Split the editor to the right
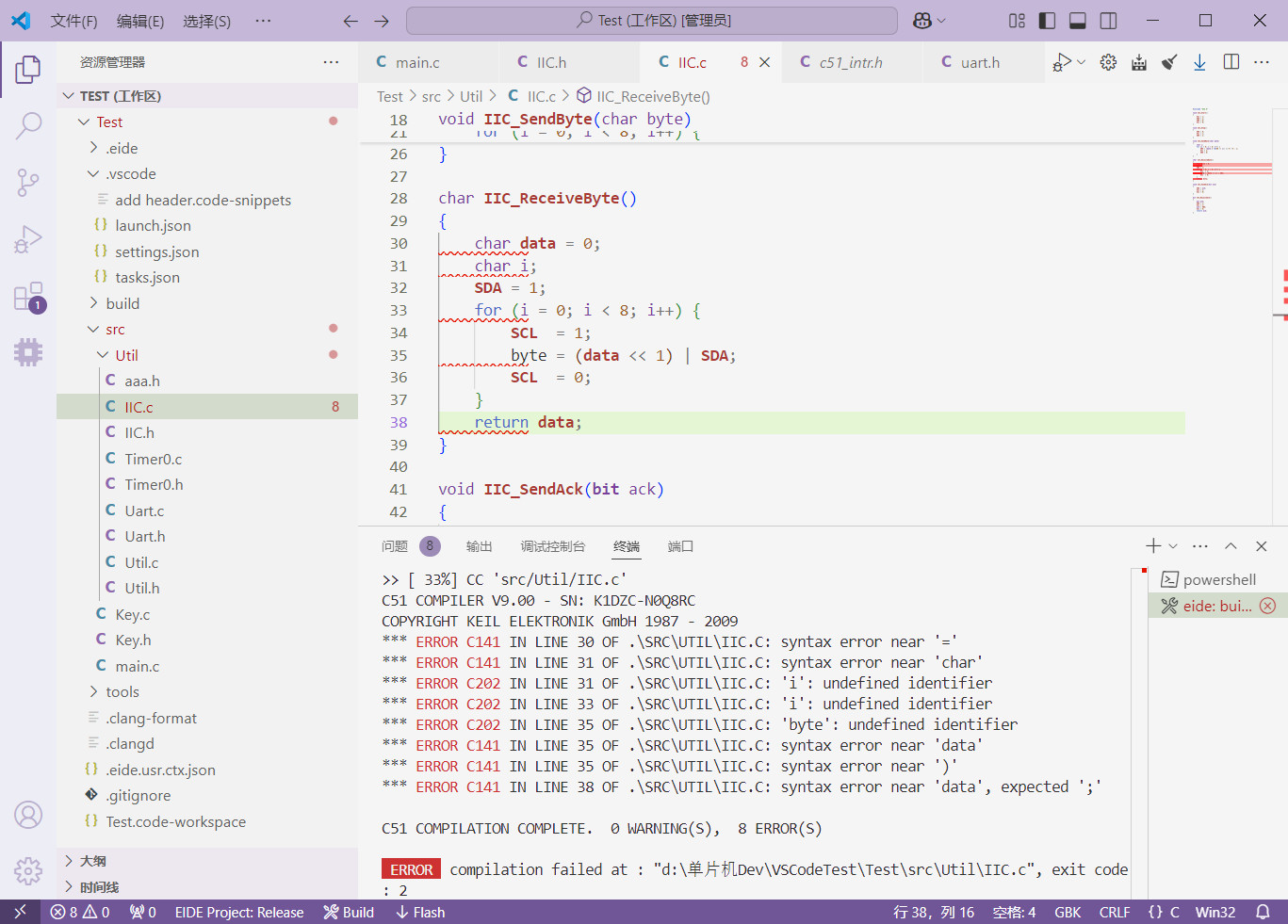Viewport: 1288px width, 924px height. tap(1231, 62)
